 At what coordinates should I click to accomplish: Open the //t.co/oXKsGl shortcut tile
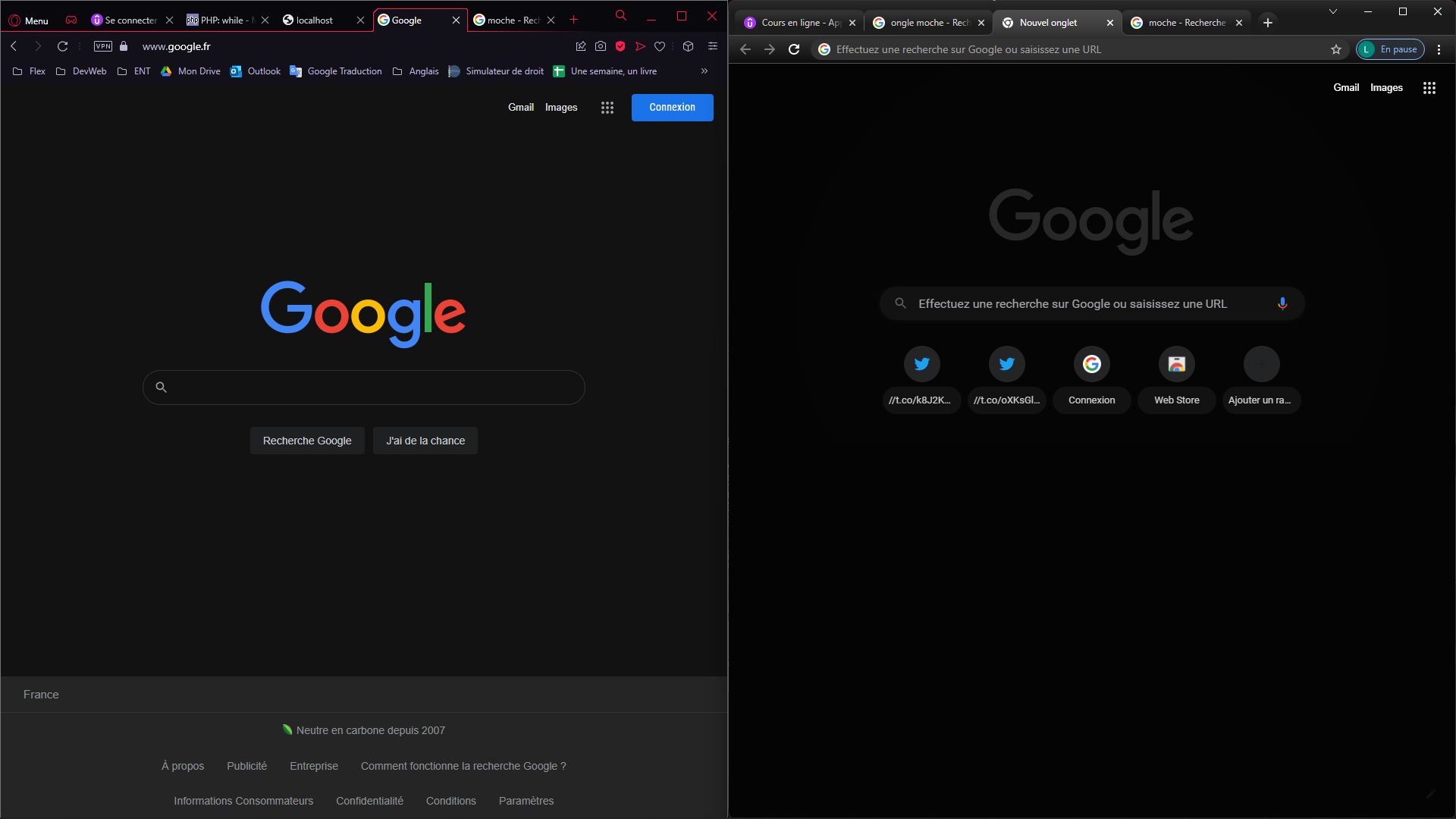pos(1007,379)
